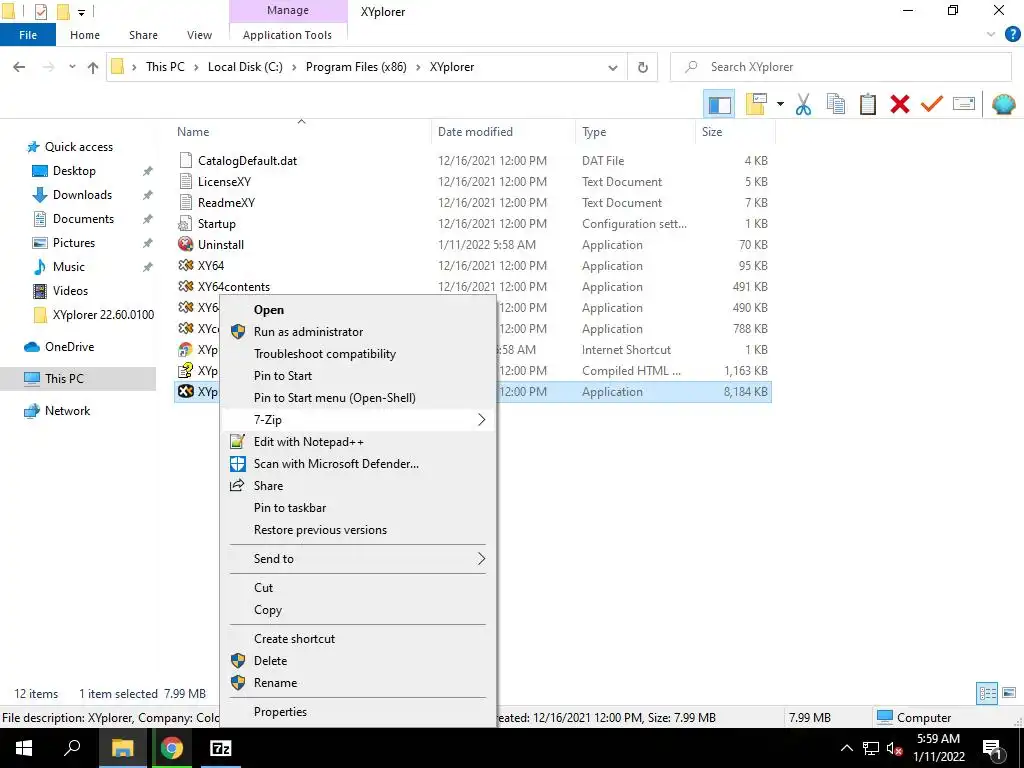Image resolution: width=1024 pixels, height=768 pixels.
Task: Click the Email envelope toolbar icon
Action: click(x=963, y=104)
